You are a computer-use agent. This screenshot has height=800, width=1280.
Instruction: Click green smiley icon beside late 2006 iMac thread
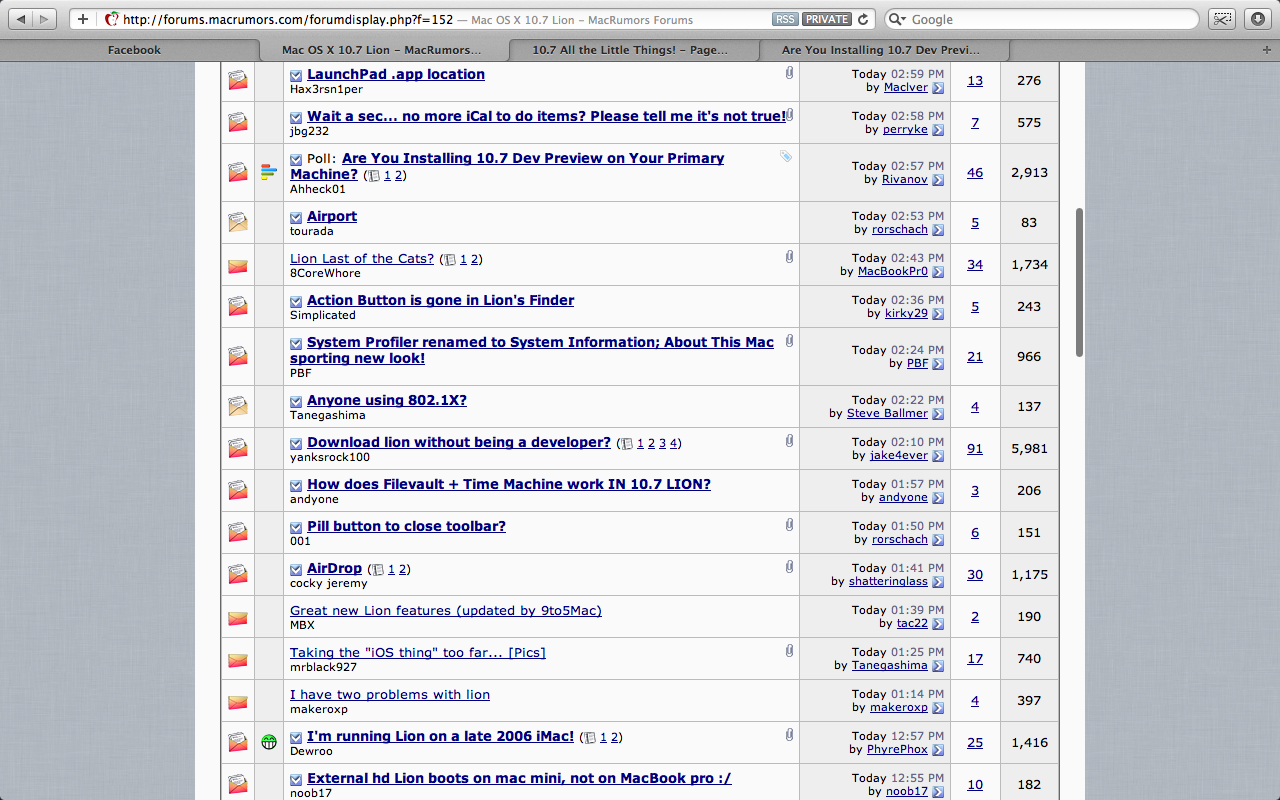[268, 742]
